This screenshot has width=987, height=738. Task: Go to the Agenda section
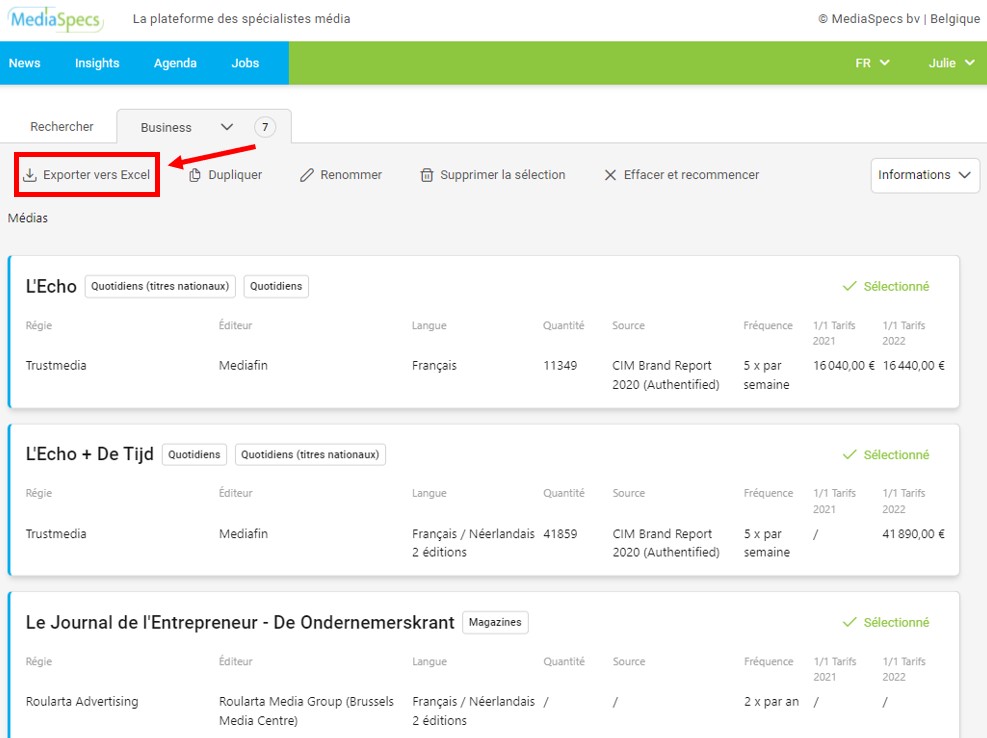tap(175, 63)
